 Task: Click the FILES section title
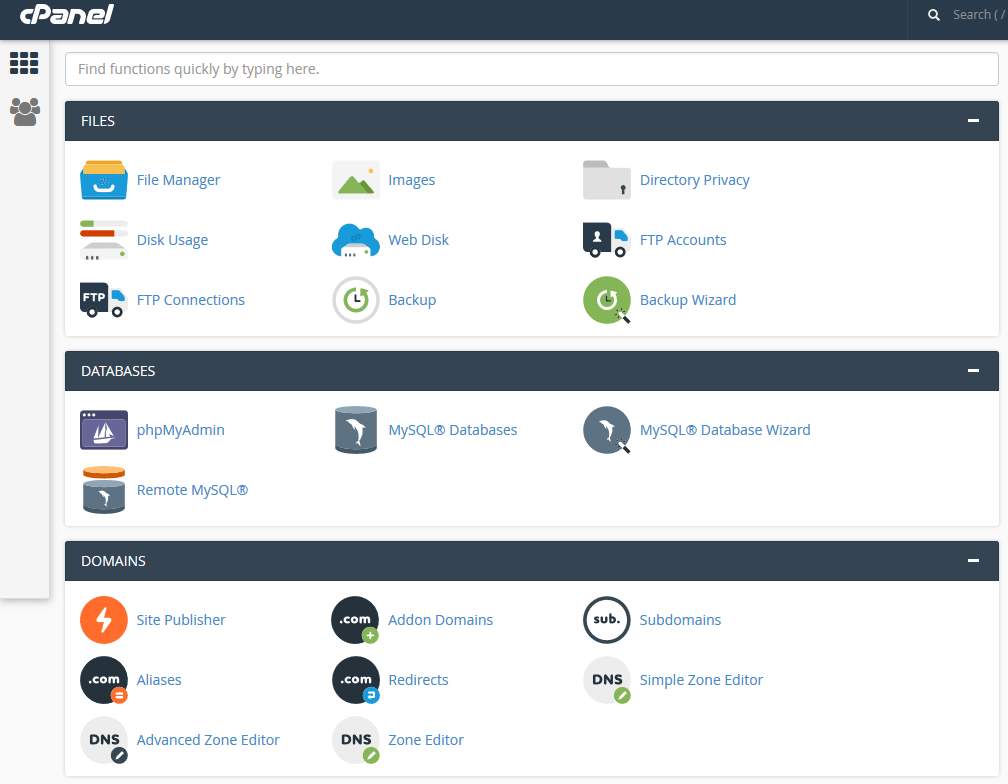98,121
